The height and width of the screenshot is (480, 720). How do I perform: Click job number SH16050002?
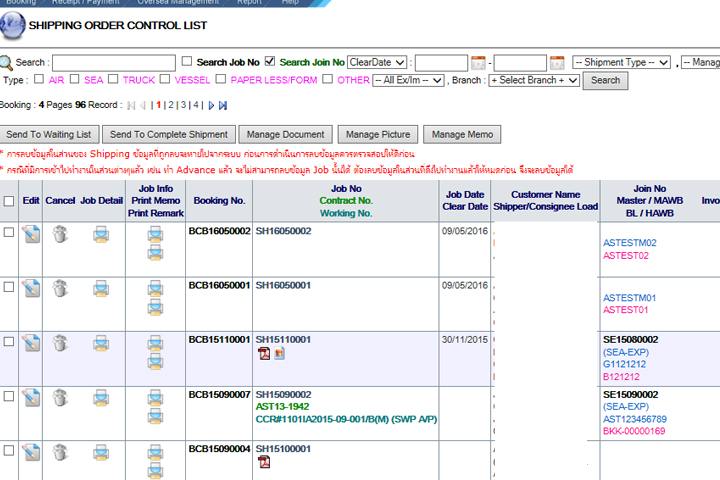click(283, 231)
